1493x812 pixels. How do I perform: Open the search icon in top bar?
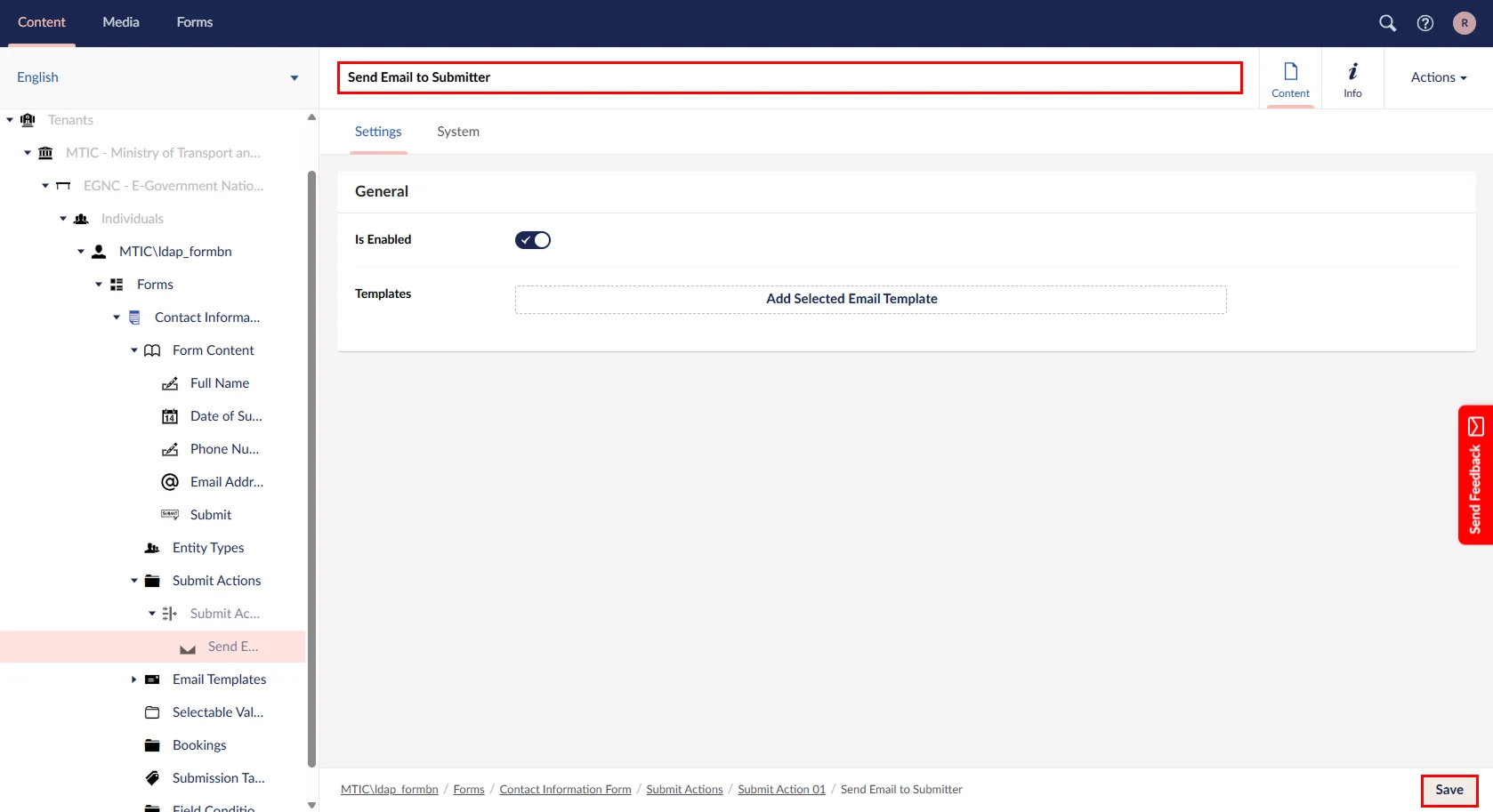(1387, 23)
